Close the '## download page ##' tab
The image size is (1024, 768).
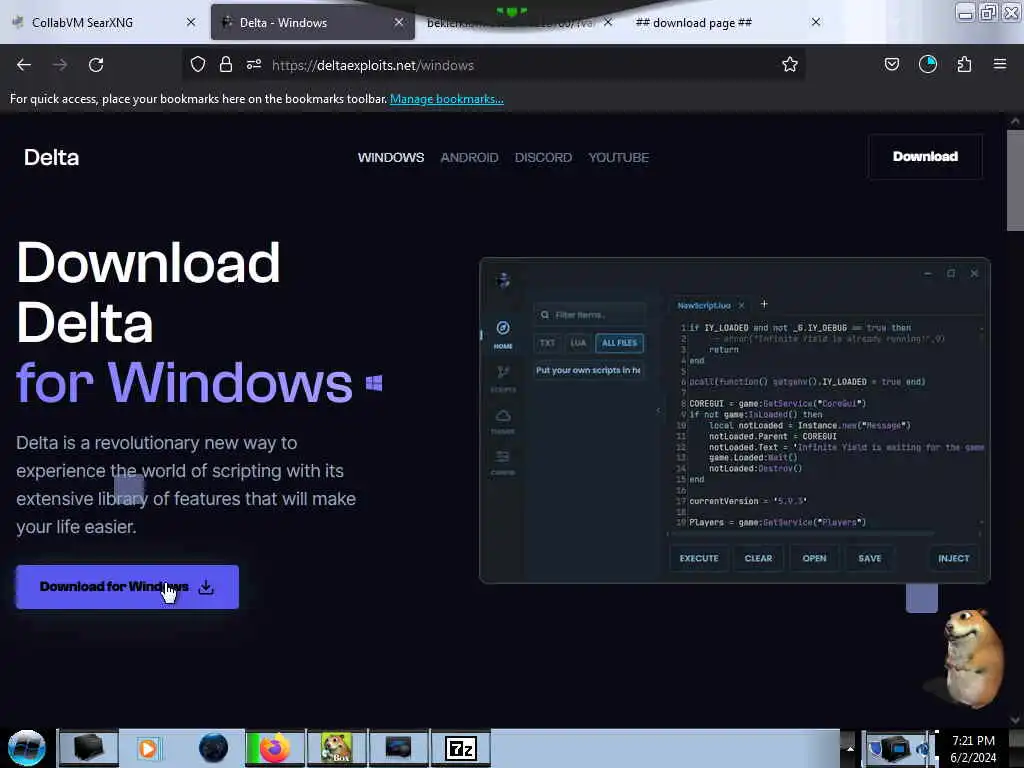(x=816, y=22)
